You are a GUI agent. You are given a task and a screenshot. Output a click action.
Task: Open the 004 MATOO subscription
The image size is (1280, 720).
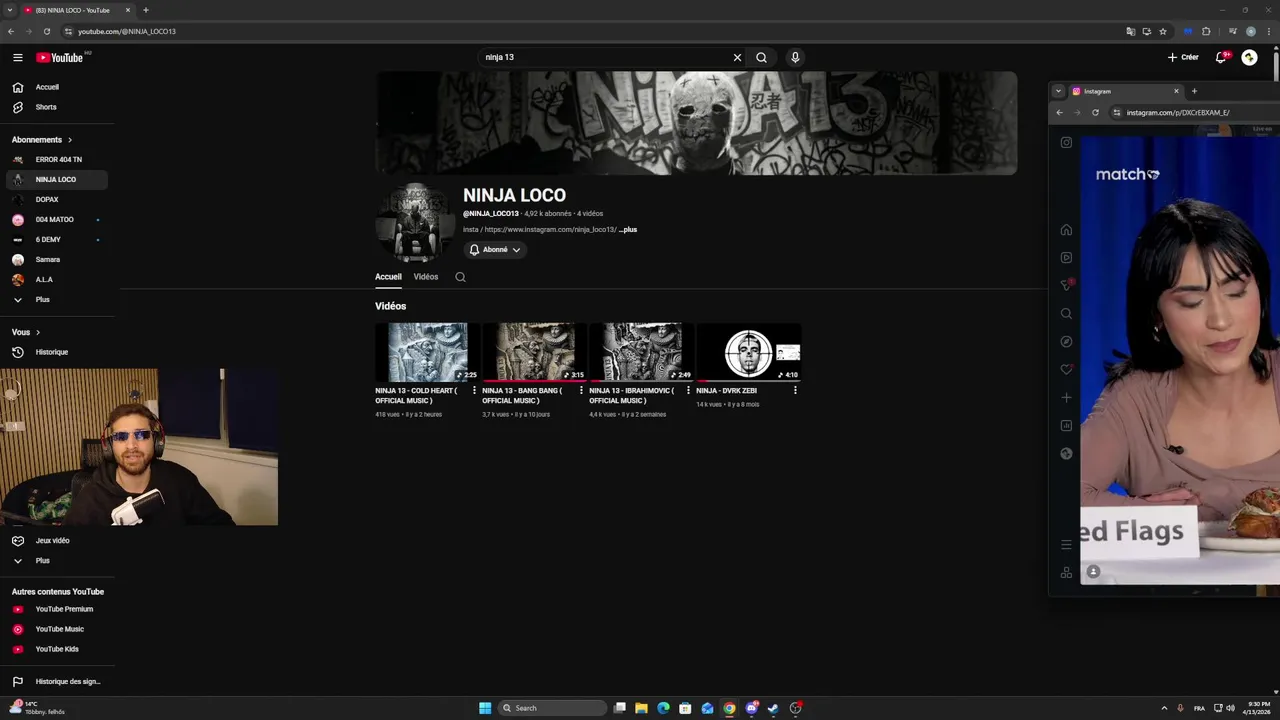[56, 220]
